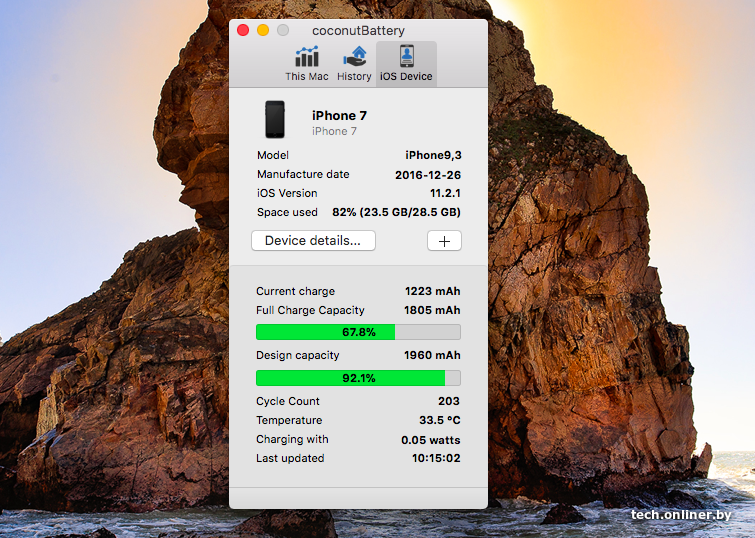Click the temperature value 33.5 °C
The width and height of the screenshot is (755, 538).
(440, 420)
